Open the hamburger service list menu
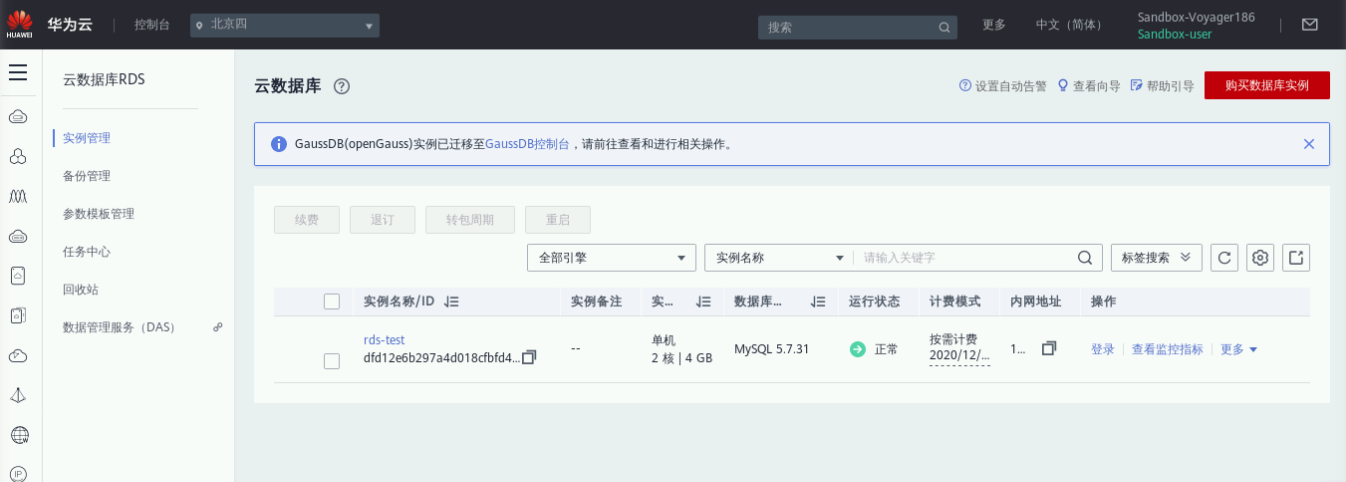Screen dimensions: 1346x482 17,73
